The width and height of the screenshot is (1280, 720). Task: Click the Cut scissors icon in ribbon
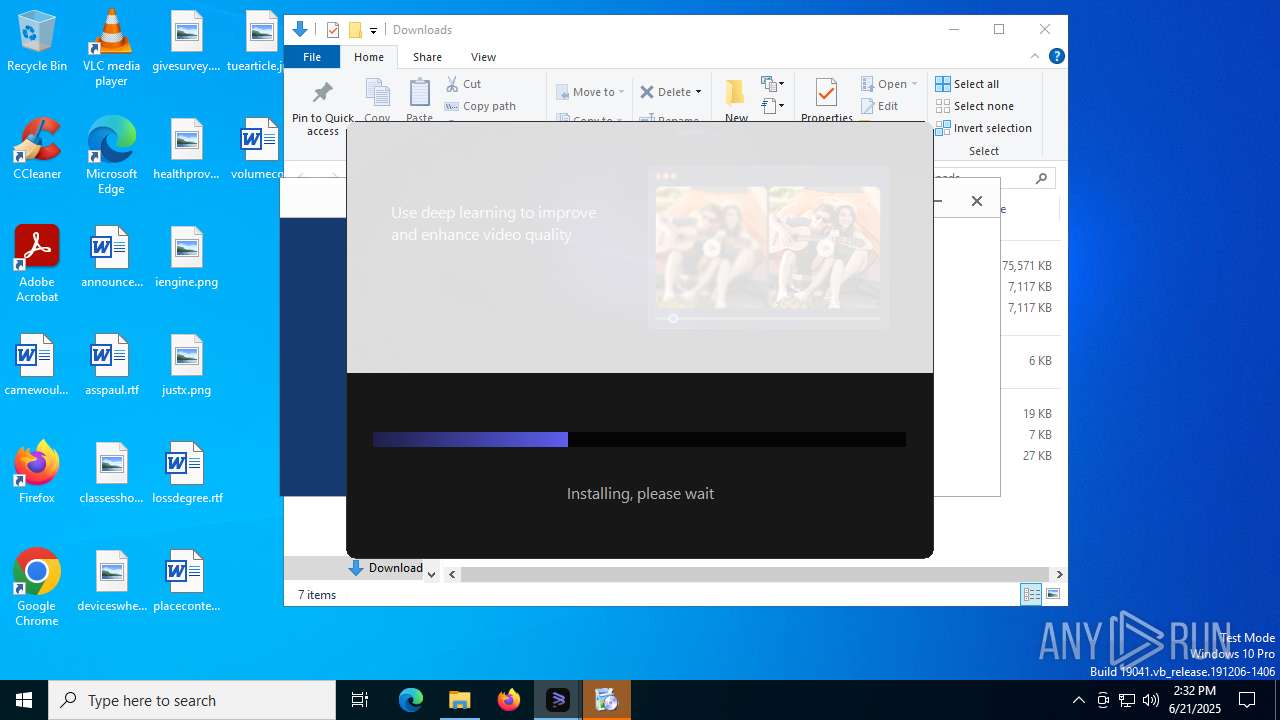click(452, 84)
